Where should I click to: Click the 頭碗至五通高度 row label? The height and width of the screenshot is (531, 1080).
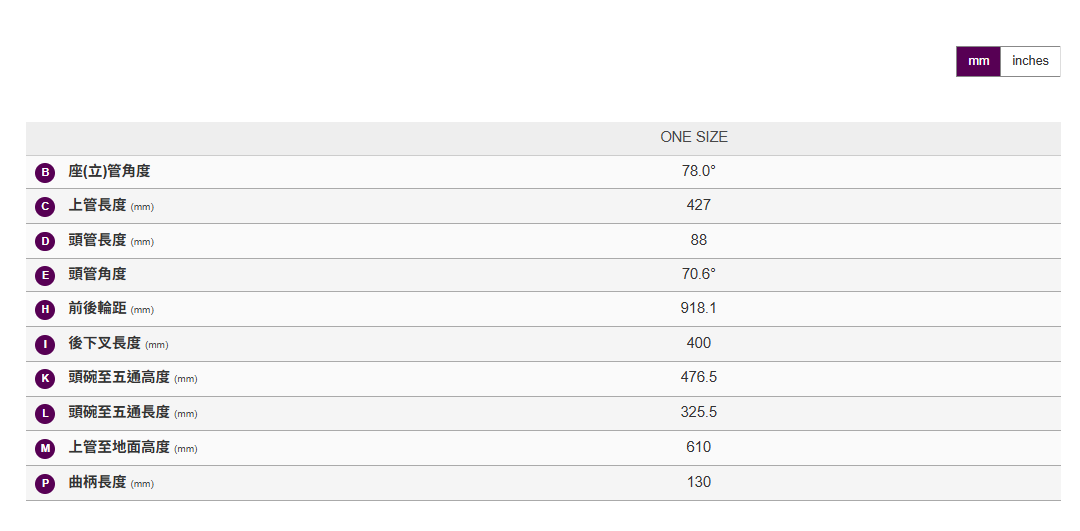click(x=119, y=378)
